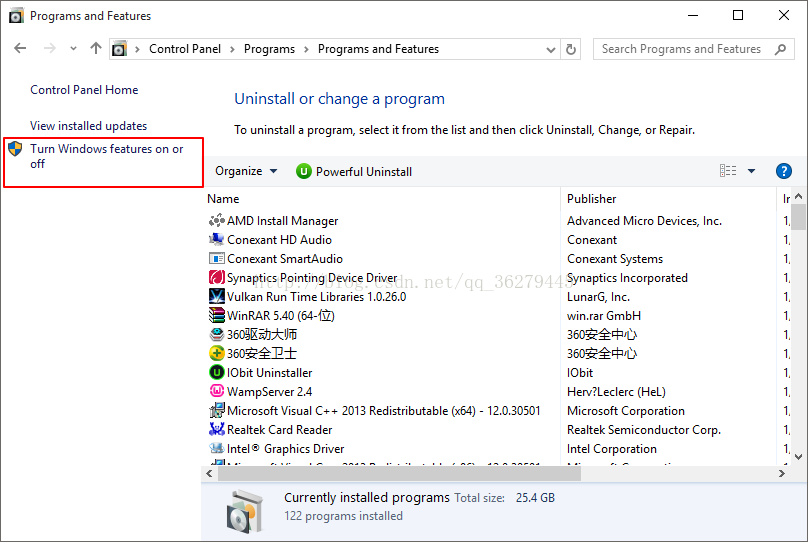This screenshot has height=542, width=808.
Task: Select IObit Uninstaller icon
Action: point(217,372)
